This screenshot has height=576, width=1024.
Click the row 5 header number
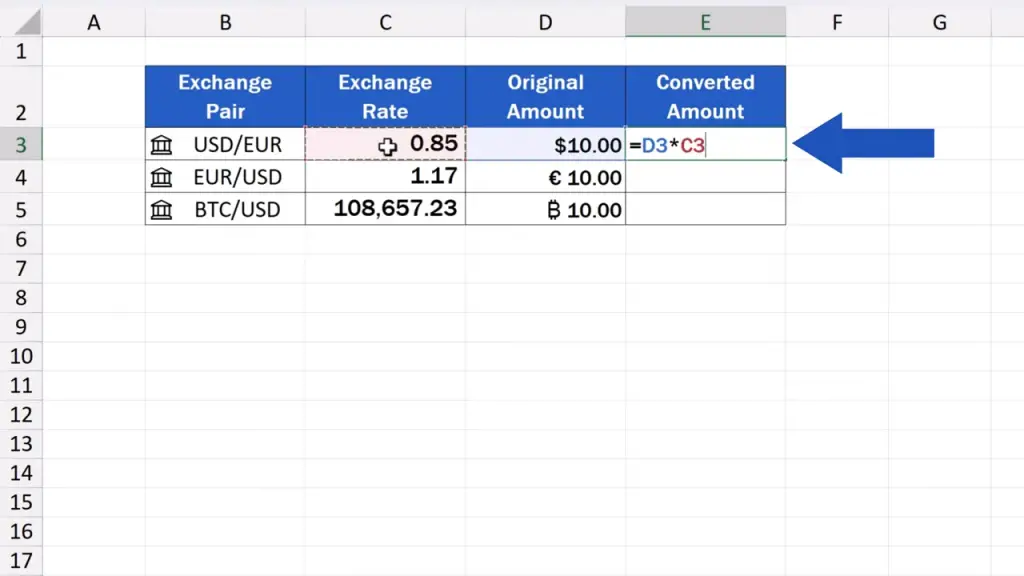(x=21, y=209)
